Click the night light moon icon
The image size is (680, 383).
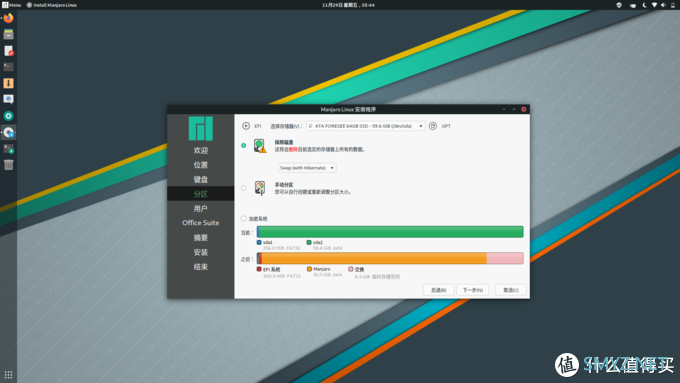point(644,5)
